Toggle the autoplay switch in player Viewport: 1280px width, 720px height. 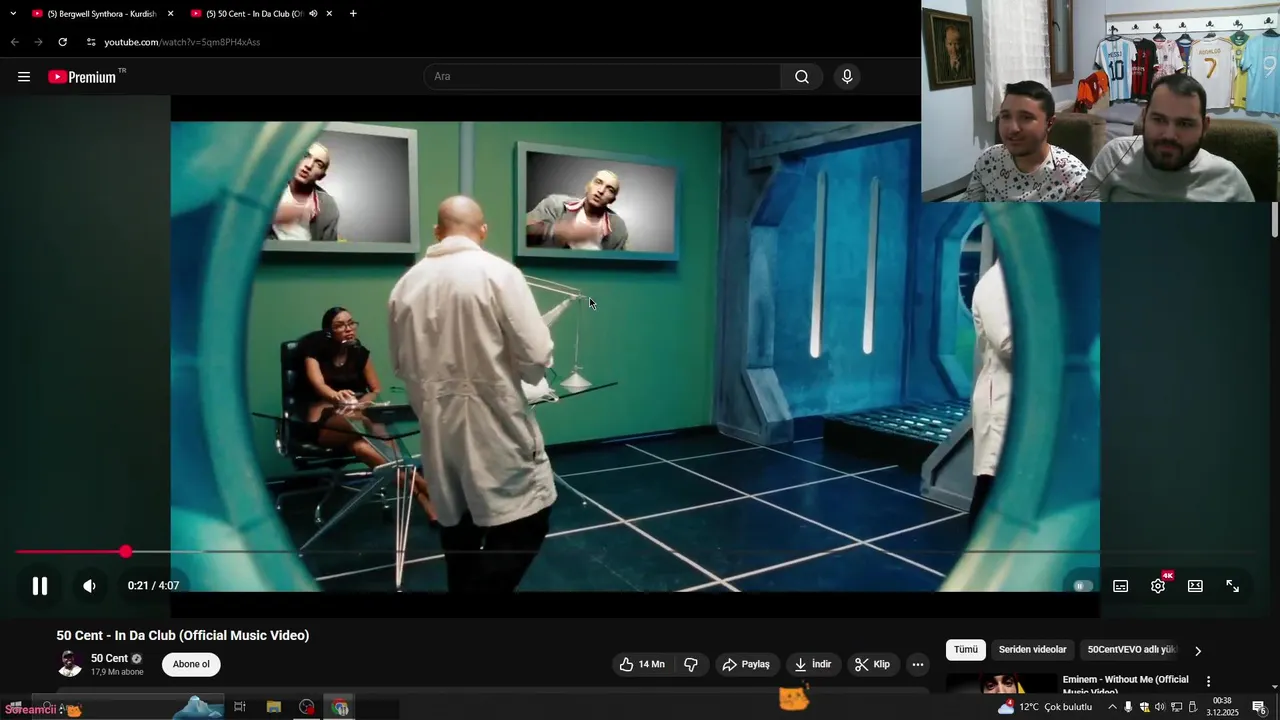tap(1082, 586)
